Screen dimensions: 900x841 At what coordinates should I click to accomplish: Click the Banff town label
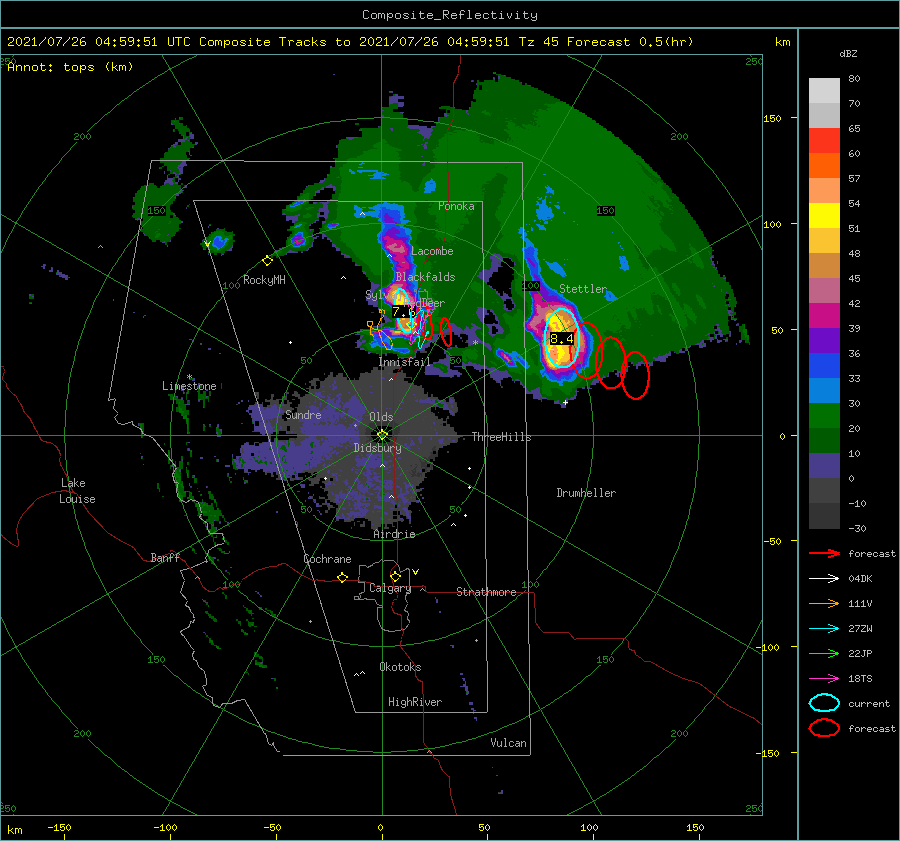click(165, 557)
